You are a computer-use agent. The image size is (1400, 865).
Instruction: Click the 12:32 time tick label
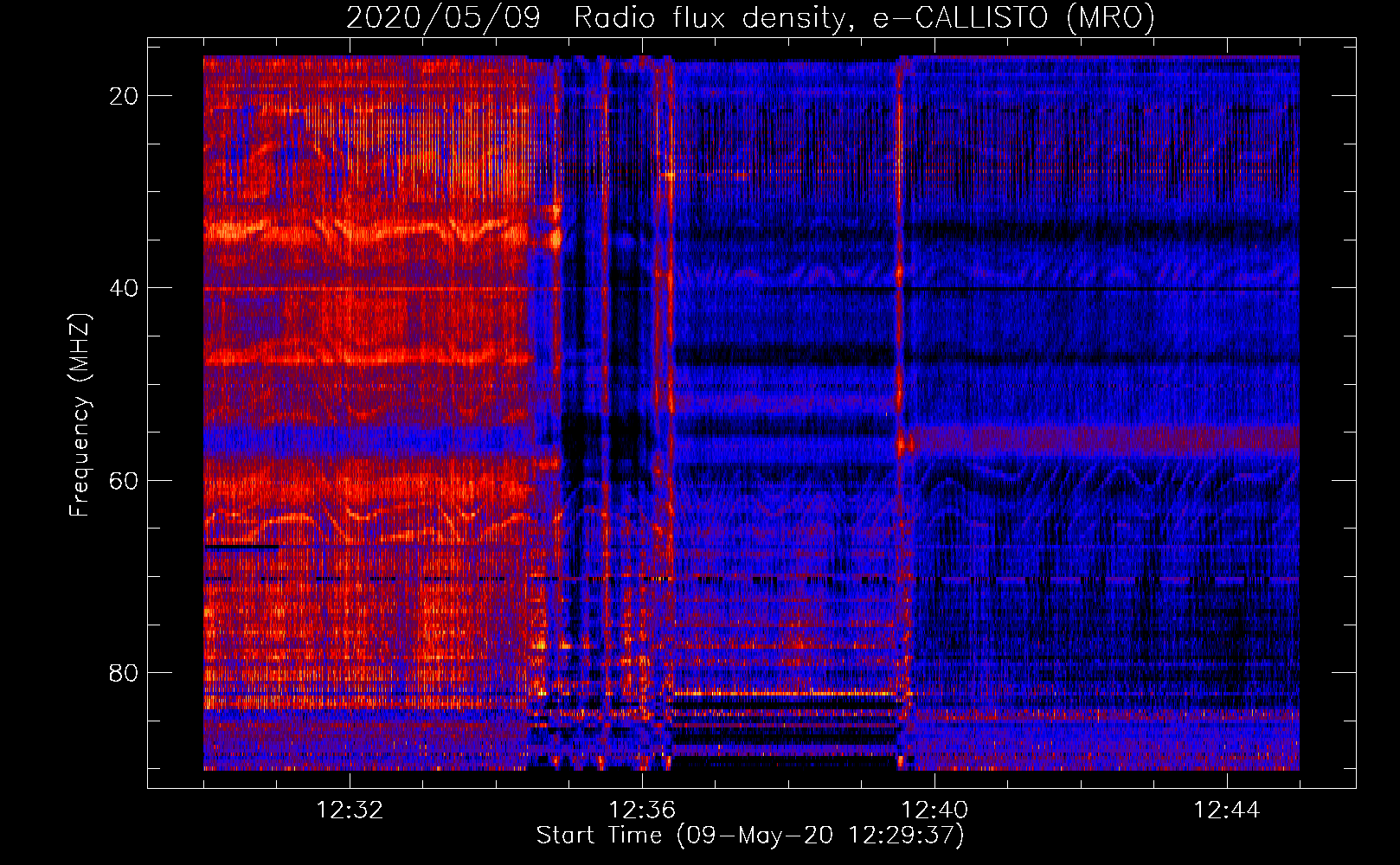350,811
